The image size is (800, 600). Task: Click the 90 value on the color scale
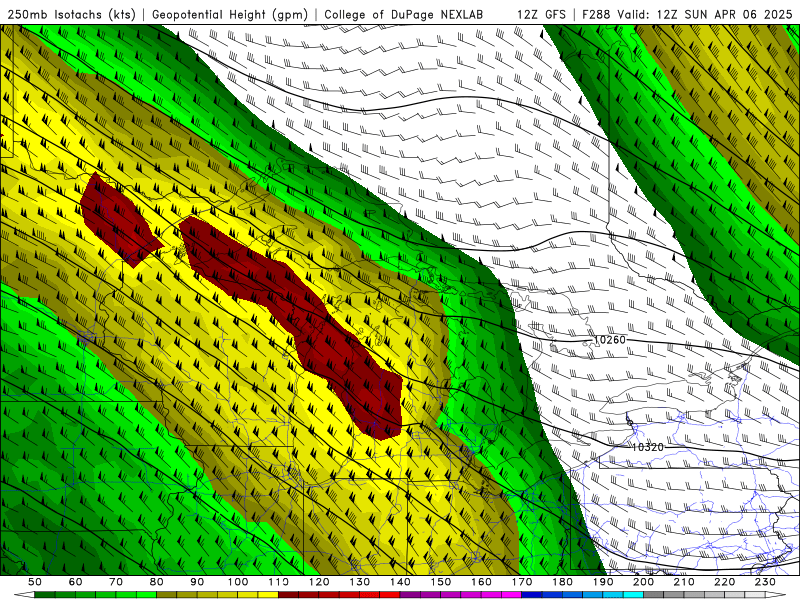pyautogui.click(x=197, y=582)
